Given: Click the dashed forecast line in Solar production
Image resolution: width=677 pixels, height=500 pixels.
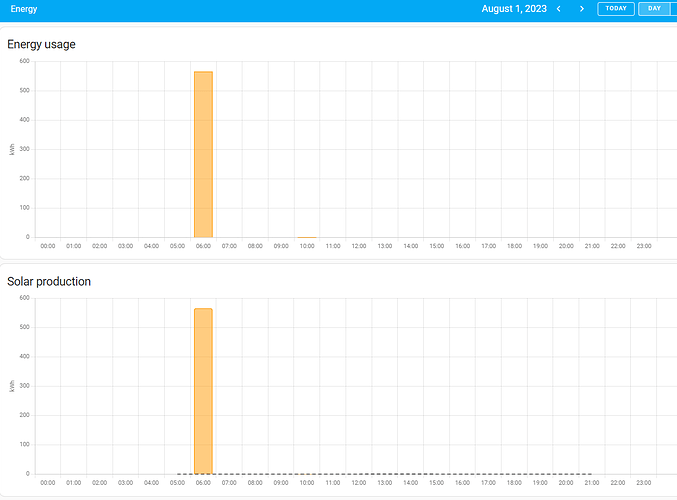Looking at the screenshot, I should click(x=384, y=474).
